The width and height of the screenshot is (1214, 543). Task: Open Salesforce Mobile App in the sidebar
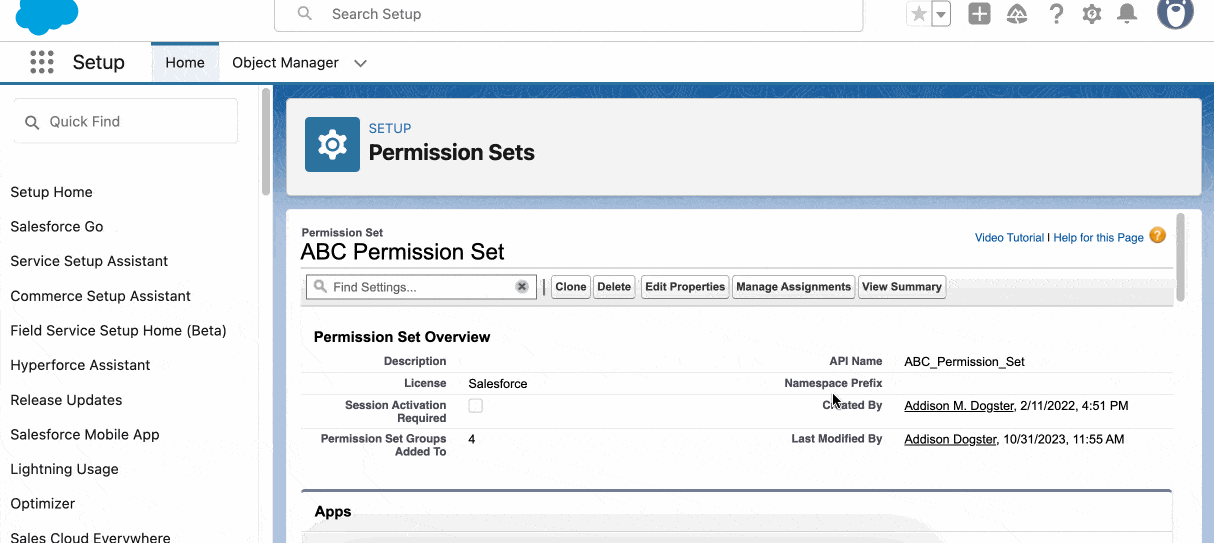(85, 435)
